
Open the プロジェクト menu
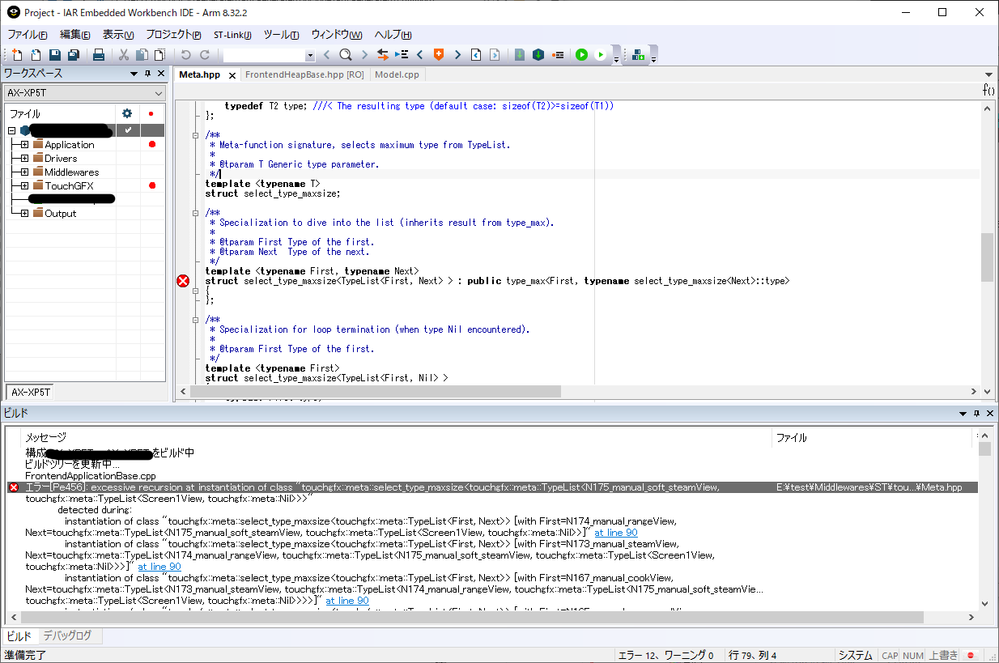click(x=173, y=34)
